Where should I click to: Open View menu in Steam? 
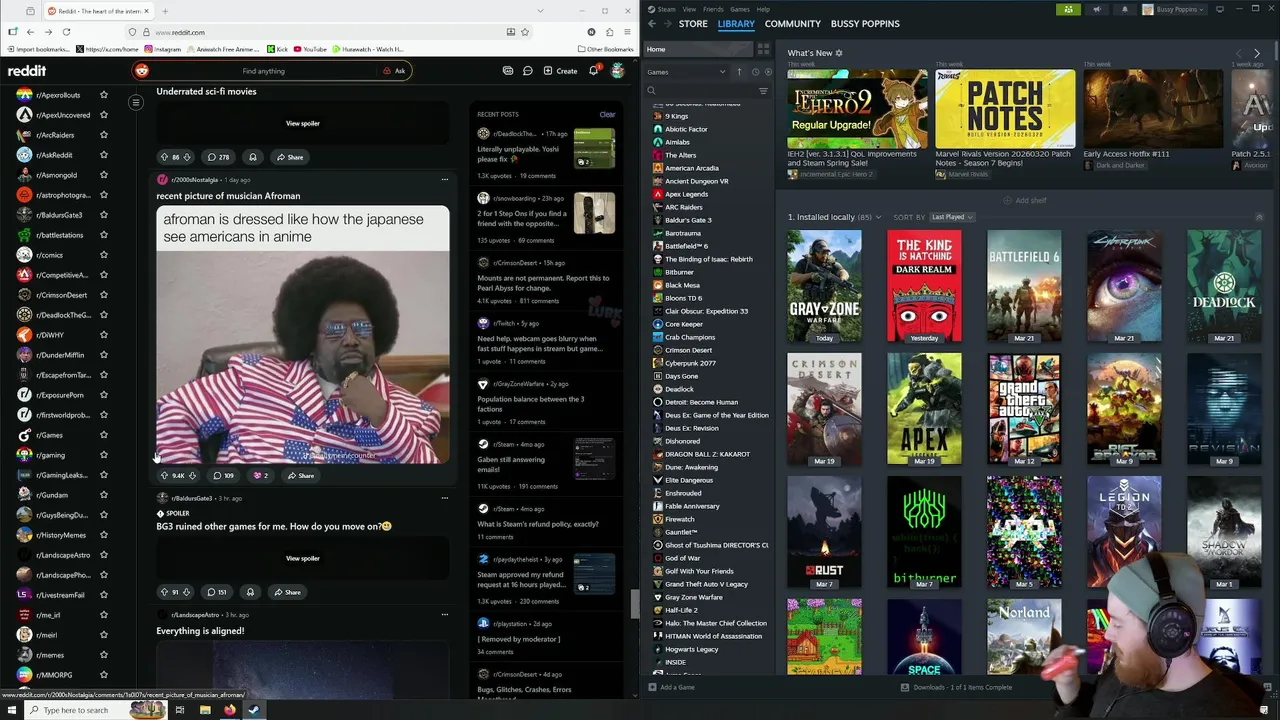689,9
